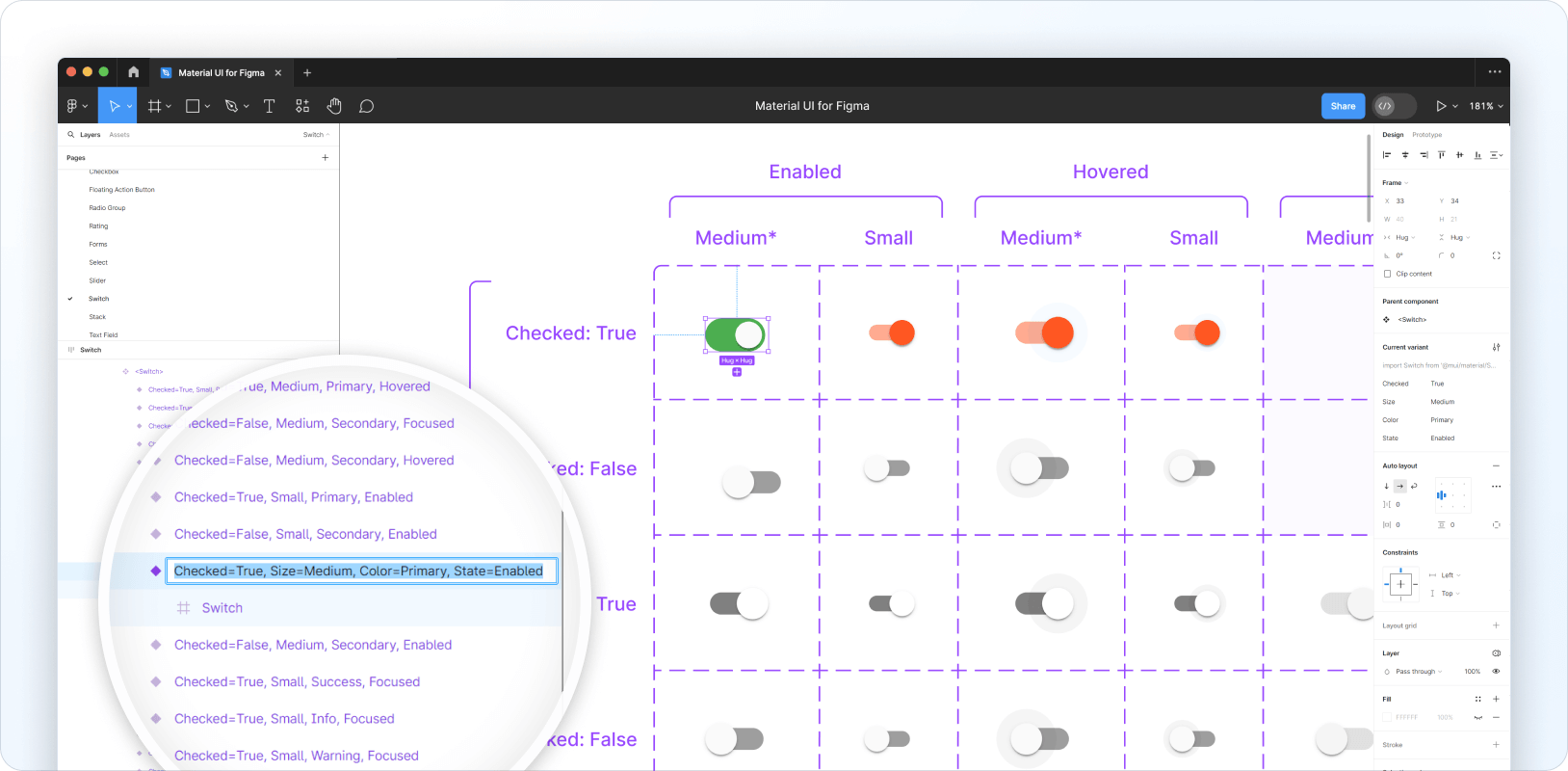Screen dimensions: 1568x771
Task: Switch to the Prototype tab
Action: click(x=1426, y=135)
